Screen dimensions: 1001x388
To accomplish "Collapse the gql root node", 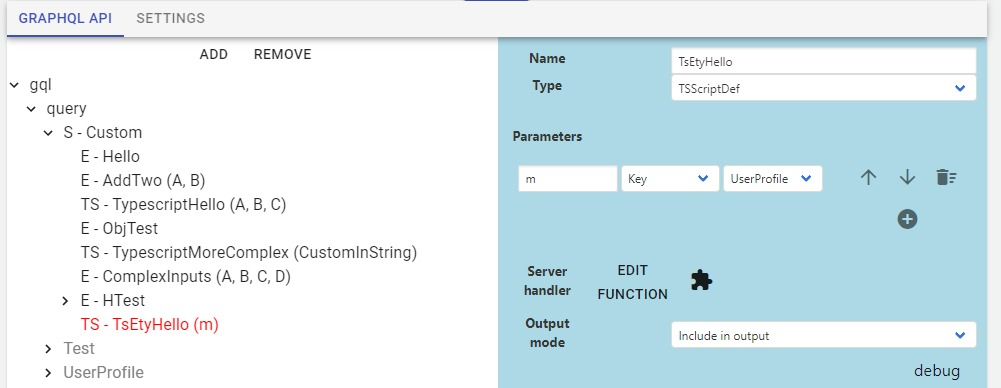I will [x=15, y=84].
